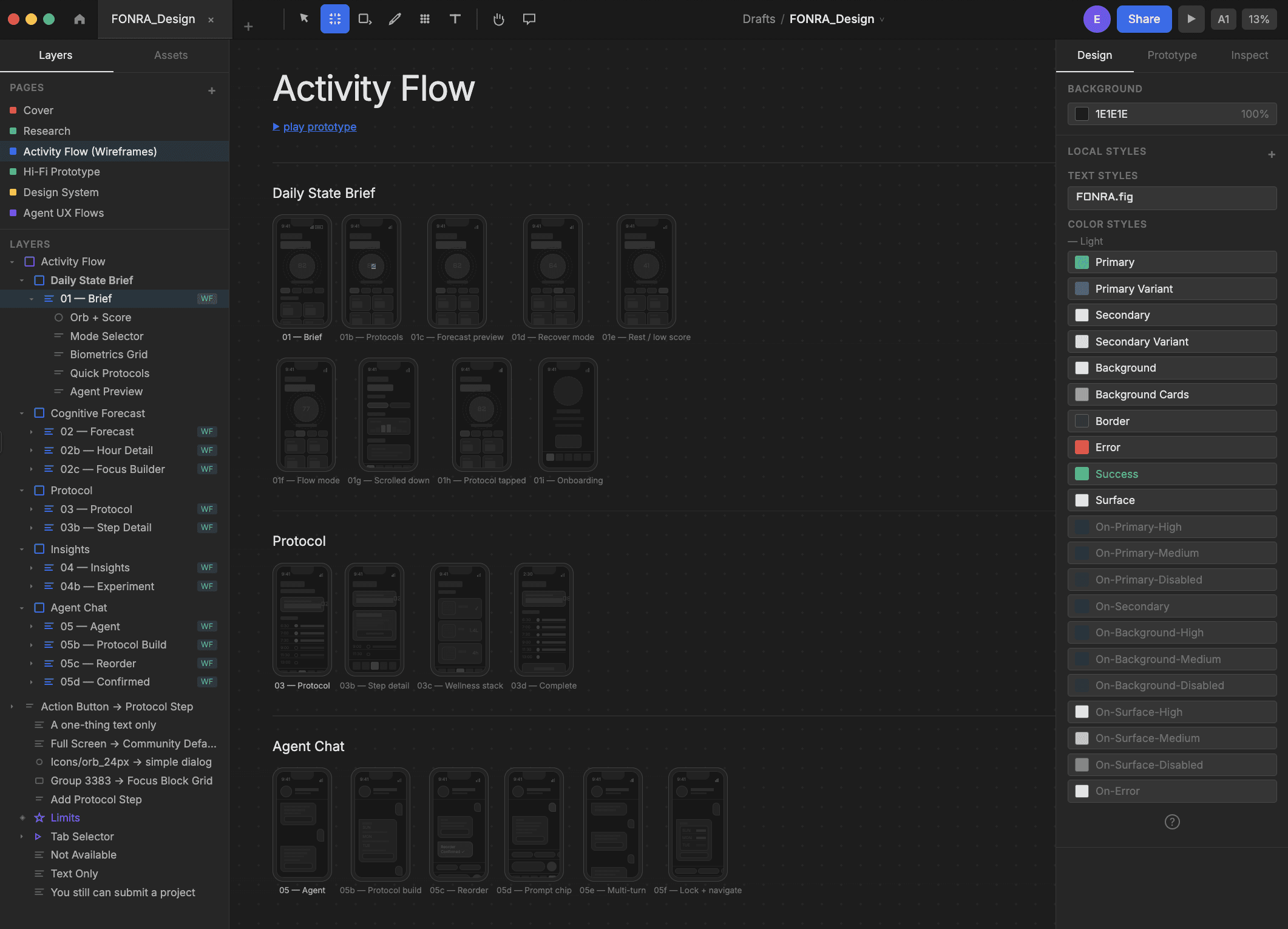This screenshot has height=929, width=1288.
Task: Open the 13% zoom level dropdown
Action: pos(1258,19)
